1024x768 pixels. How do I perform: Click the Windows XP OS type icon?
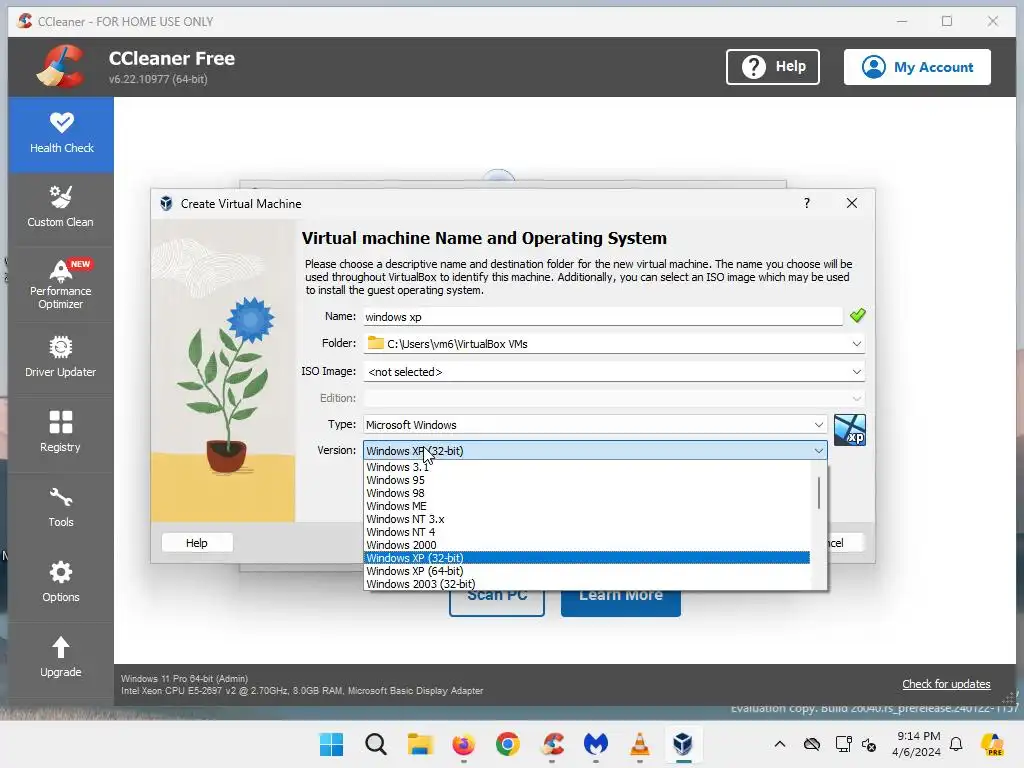click(850, 430)
